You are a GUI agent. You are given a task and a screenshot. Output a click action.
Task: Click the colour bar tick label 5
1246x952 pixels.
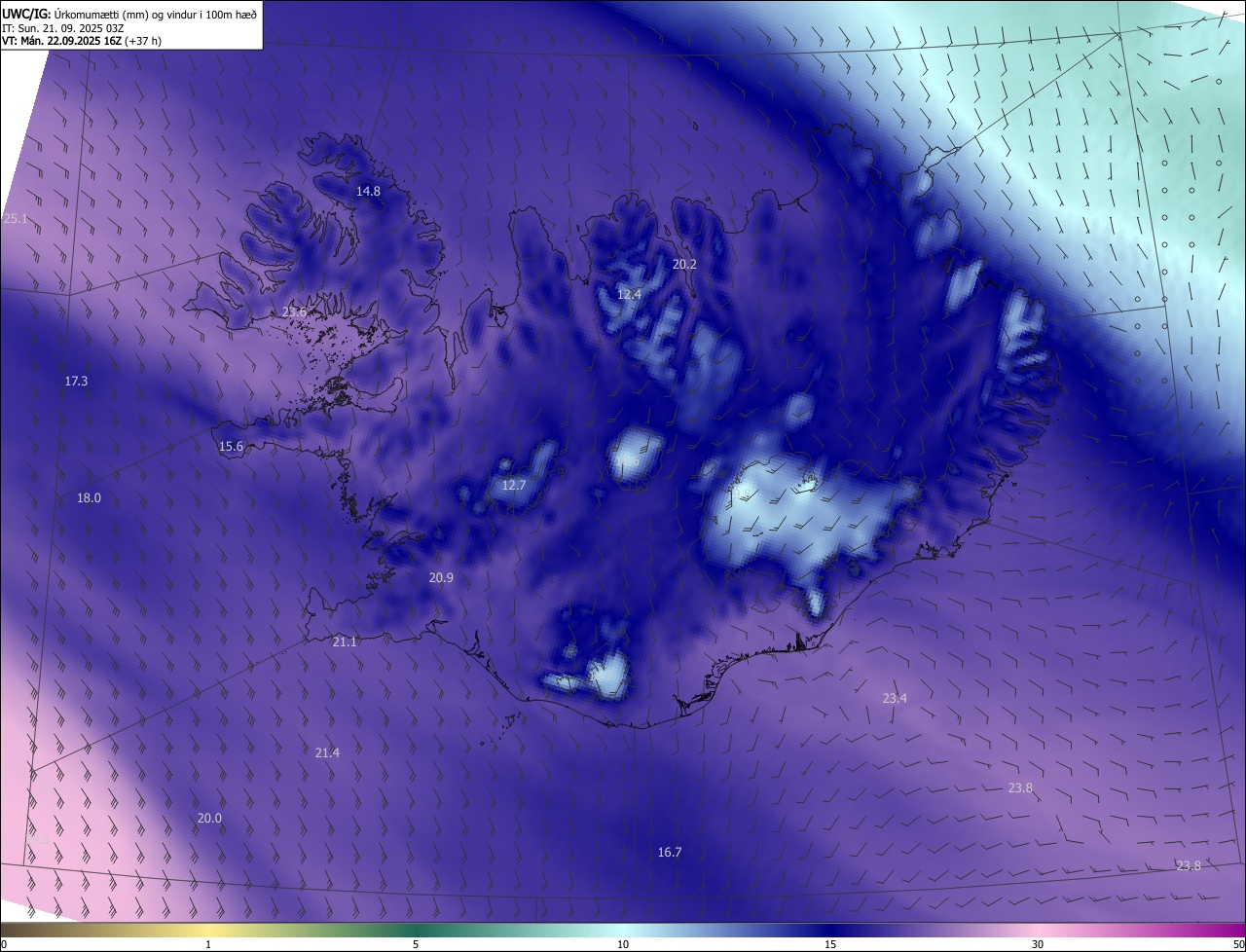point(416,944)
